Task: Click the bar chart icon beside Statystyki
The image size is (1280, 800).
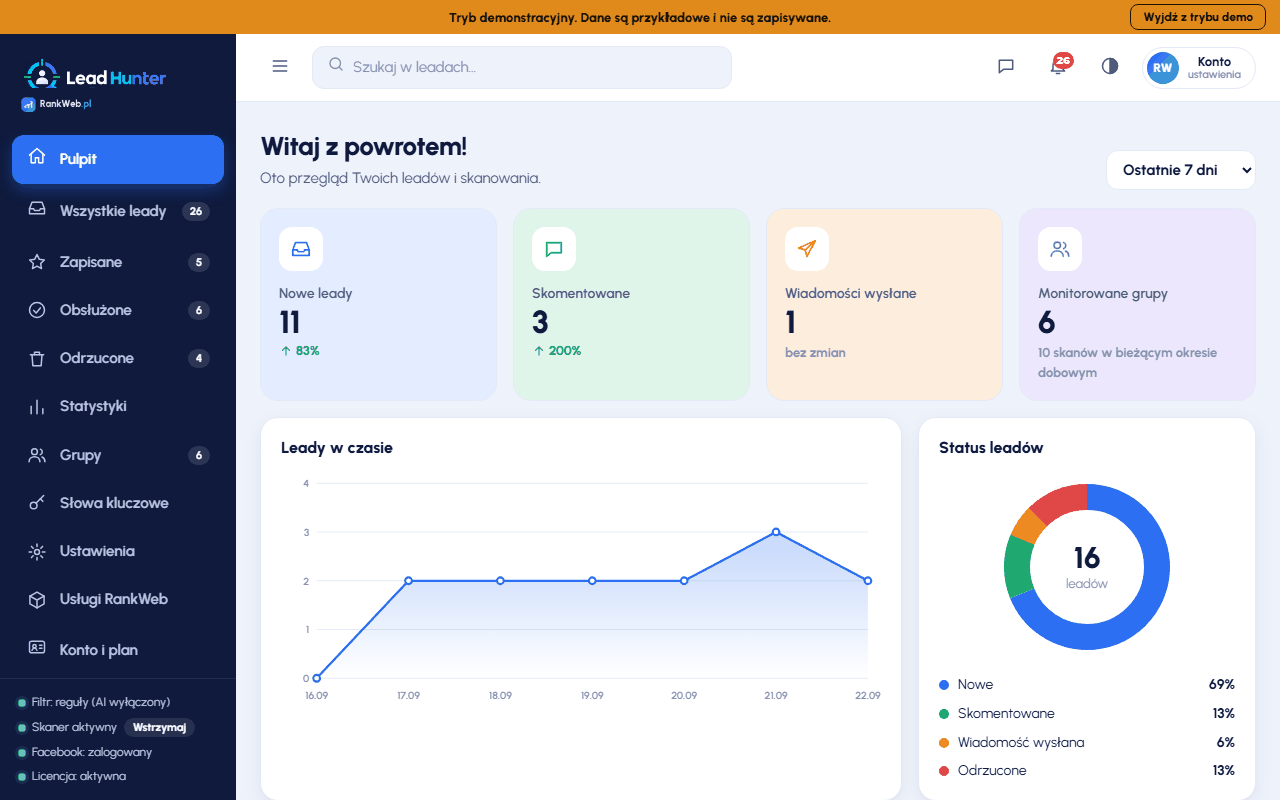Action: point(37,406)
